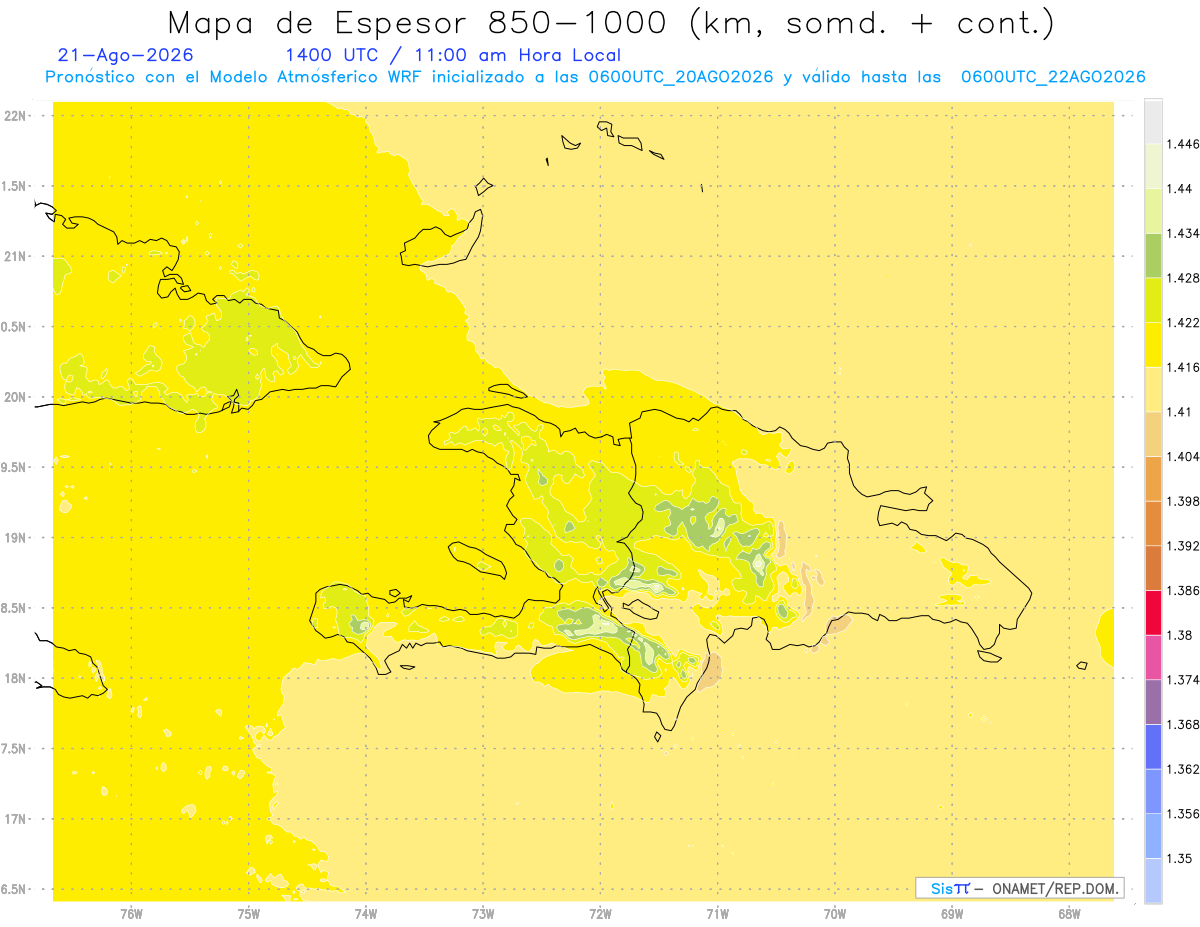Click the 73W longitude axis label
Image resolution: width=1200 pixels, height=927 pixels.
click(x=483, y=914)
